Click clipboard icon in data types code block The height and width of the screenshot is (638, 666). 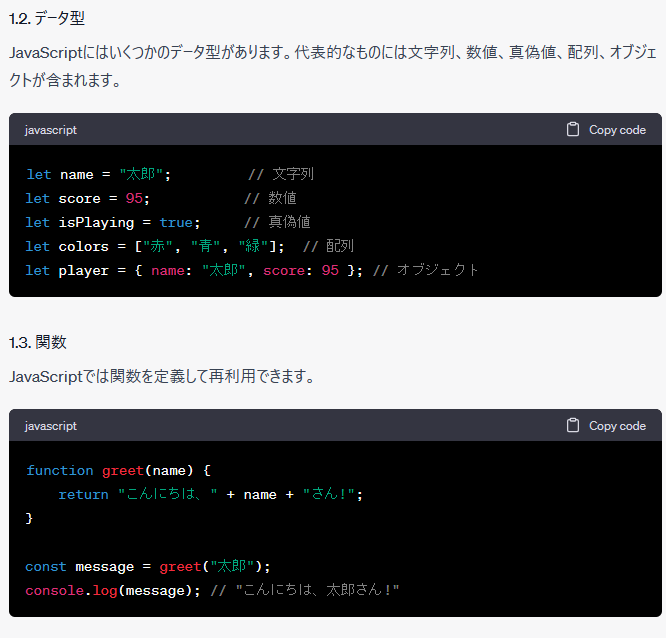click(x=573, y=130)
